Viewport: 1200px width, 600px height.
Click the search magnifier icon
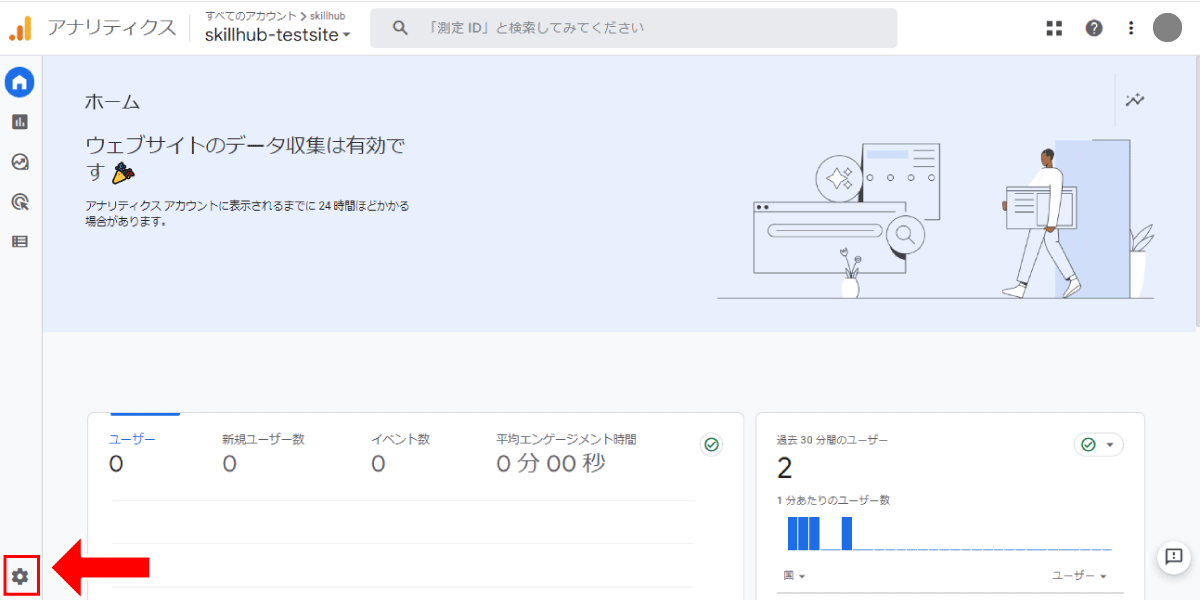click(400, 28)
